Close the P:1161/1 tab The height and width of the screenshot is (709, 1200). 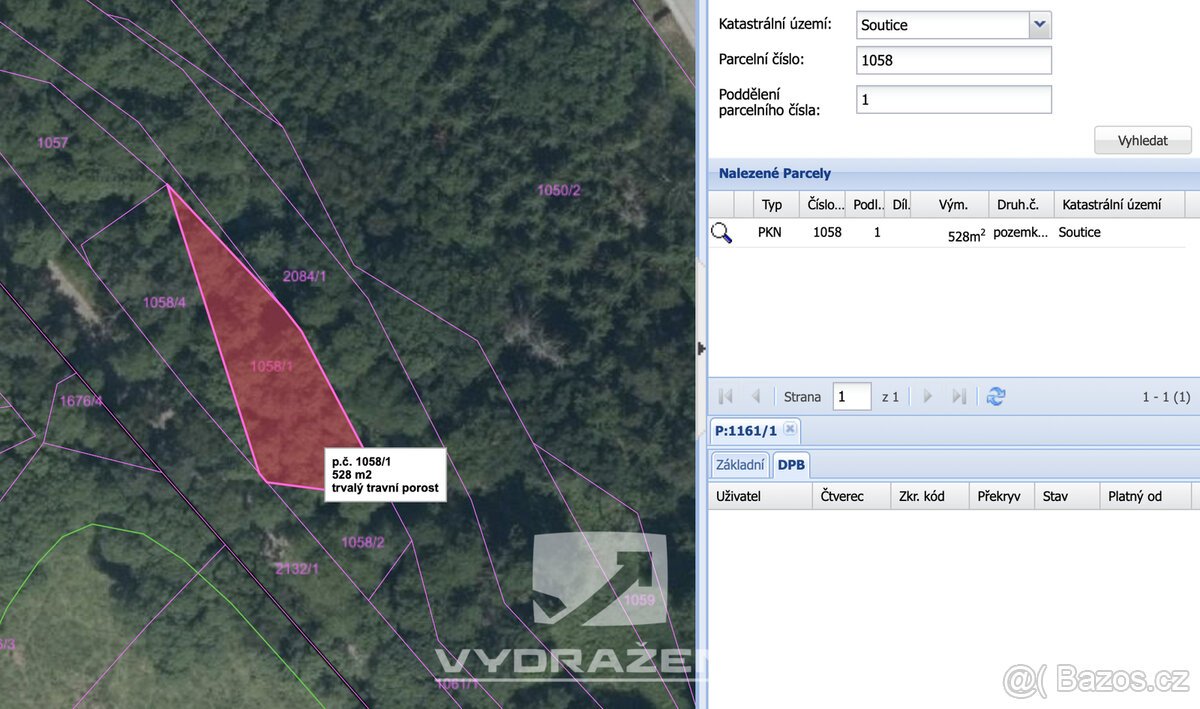pos(790,429)
